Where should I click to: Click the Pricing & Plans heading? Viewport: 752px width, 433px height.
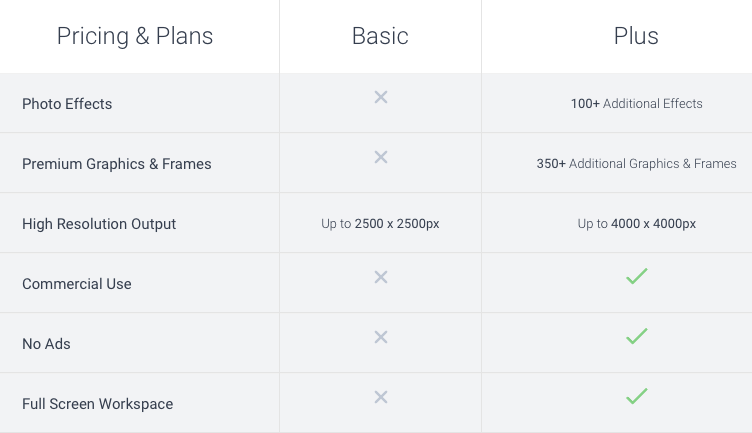point(135,36)
